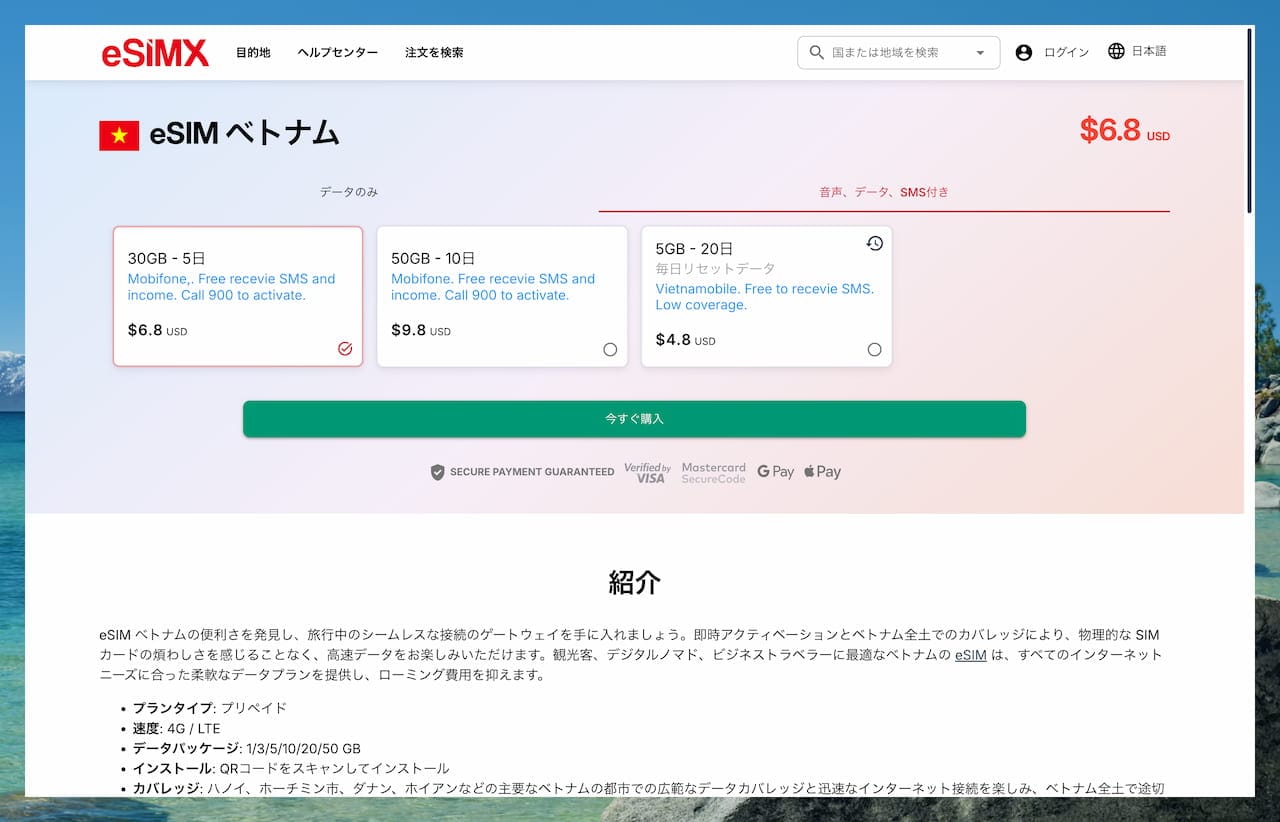Open the 目的地 navigation menu
This screenshot has width=1280, height=822.
click(x=253, y=53)
